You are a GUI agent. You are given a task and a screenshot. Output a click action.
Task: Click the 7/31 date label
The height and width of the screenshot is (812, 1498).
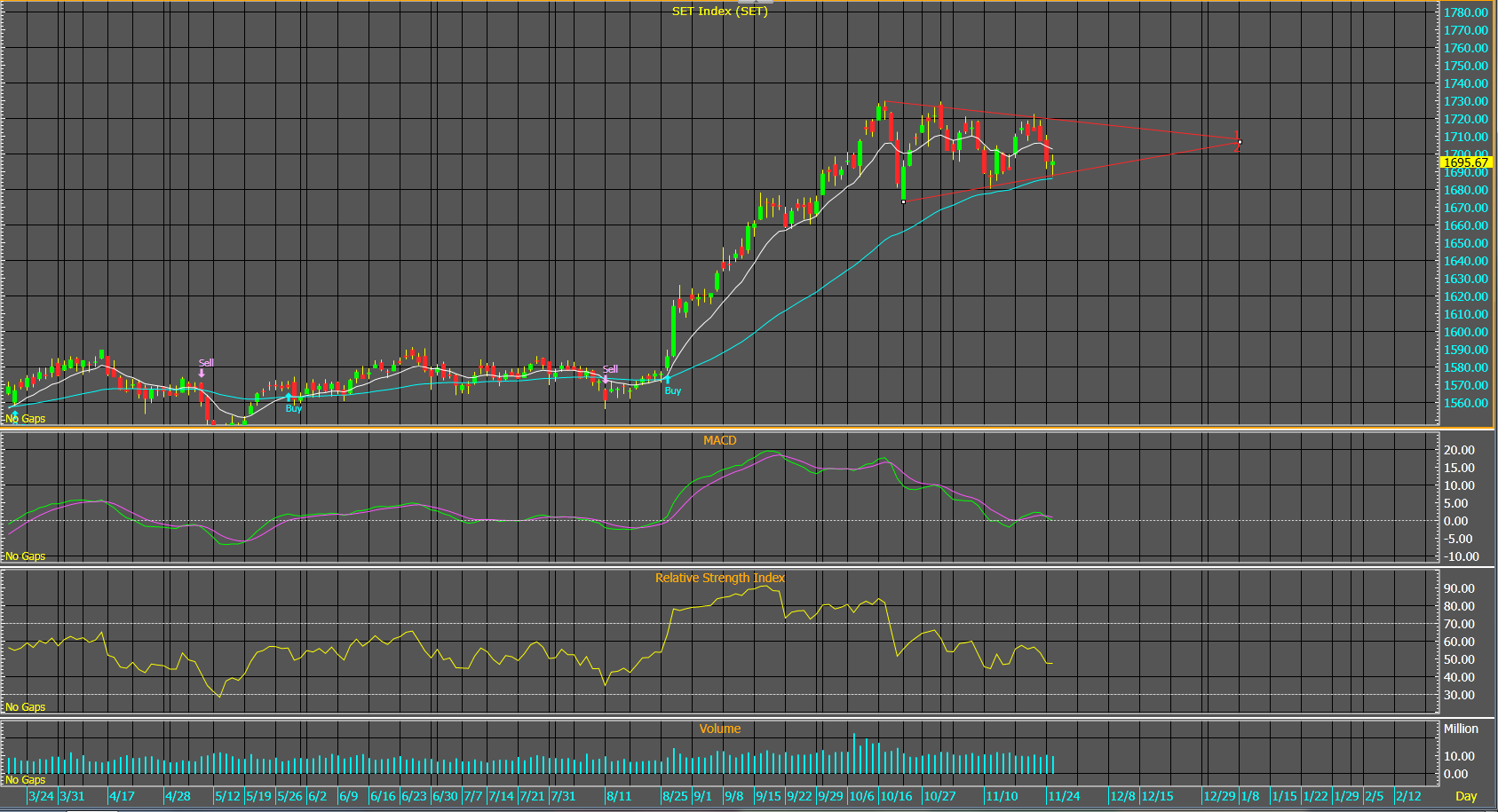click(563, 796)
